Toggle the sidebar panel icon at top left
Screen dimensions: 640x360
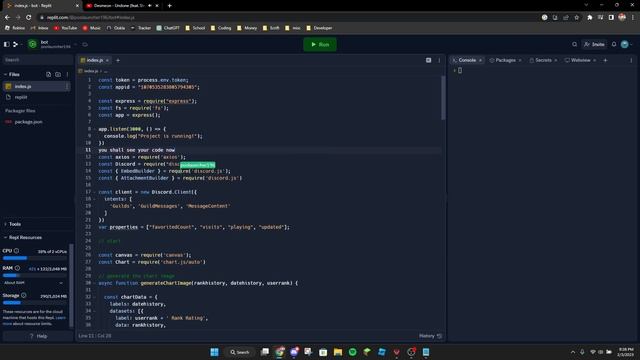(x=7, y=44)
